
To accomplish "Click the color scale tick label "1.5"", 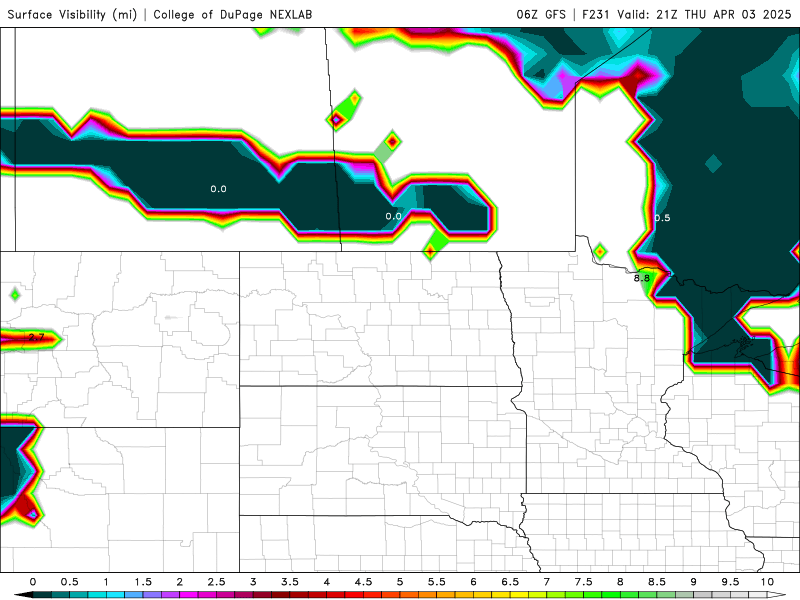I will click(143, 582).
